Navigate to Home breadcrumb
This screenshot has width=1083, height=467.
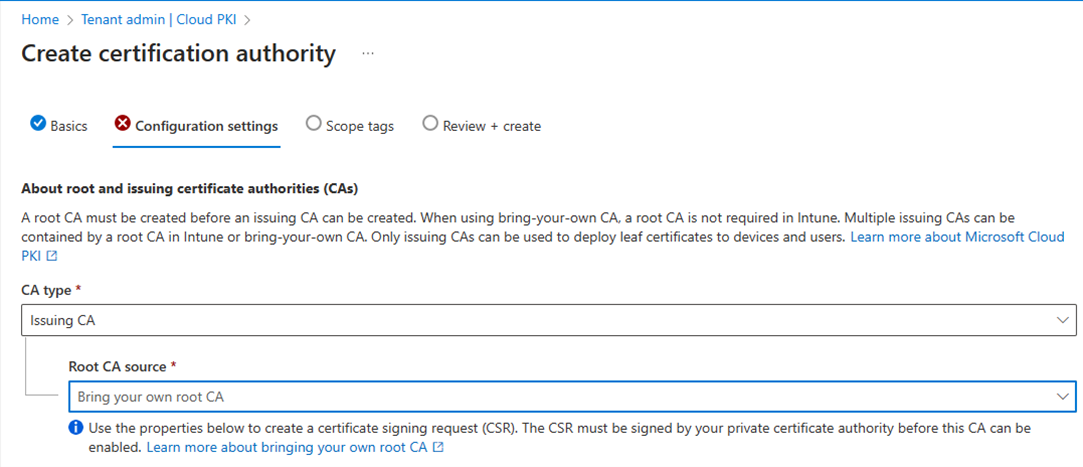40,19
